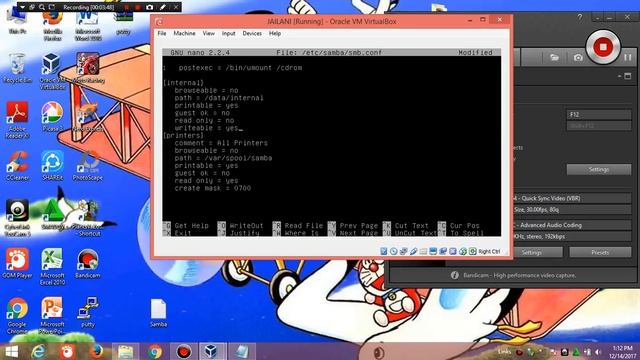Select the Microsoft PowerPoint desktop shortcut
The image size is (640, 360).
point(52,316)
